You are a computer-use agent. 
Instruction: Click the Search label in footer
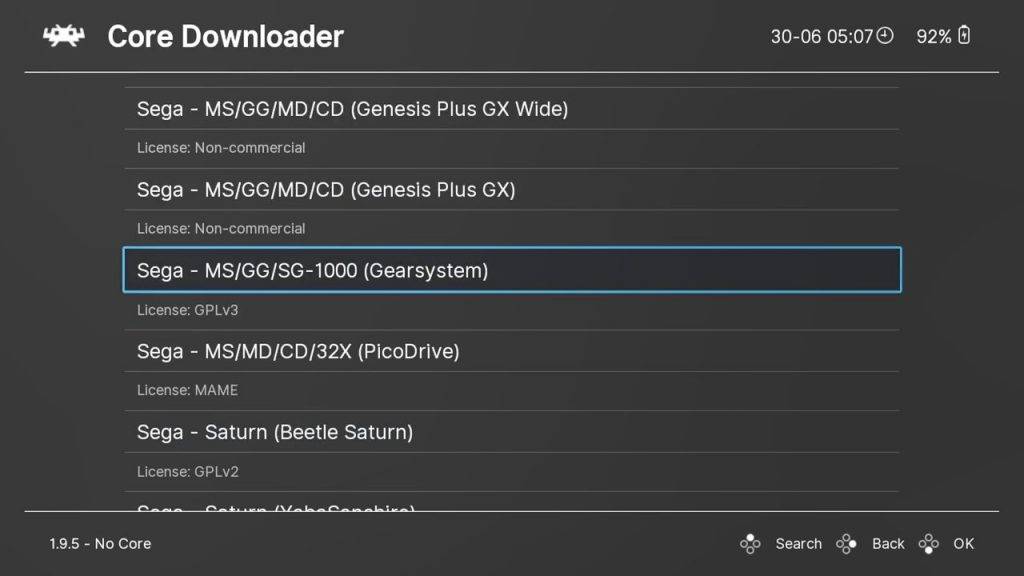[x=799, y=543]
